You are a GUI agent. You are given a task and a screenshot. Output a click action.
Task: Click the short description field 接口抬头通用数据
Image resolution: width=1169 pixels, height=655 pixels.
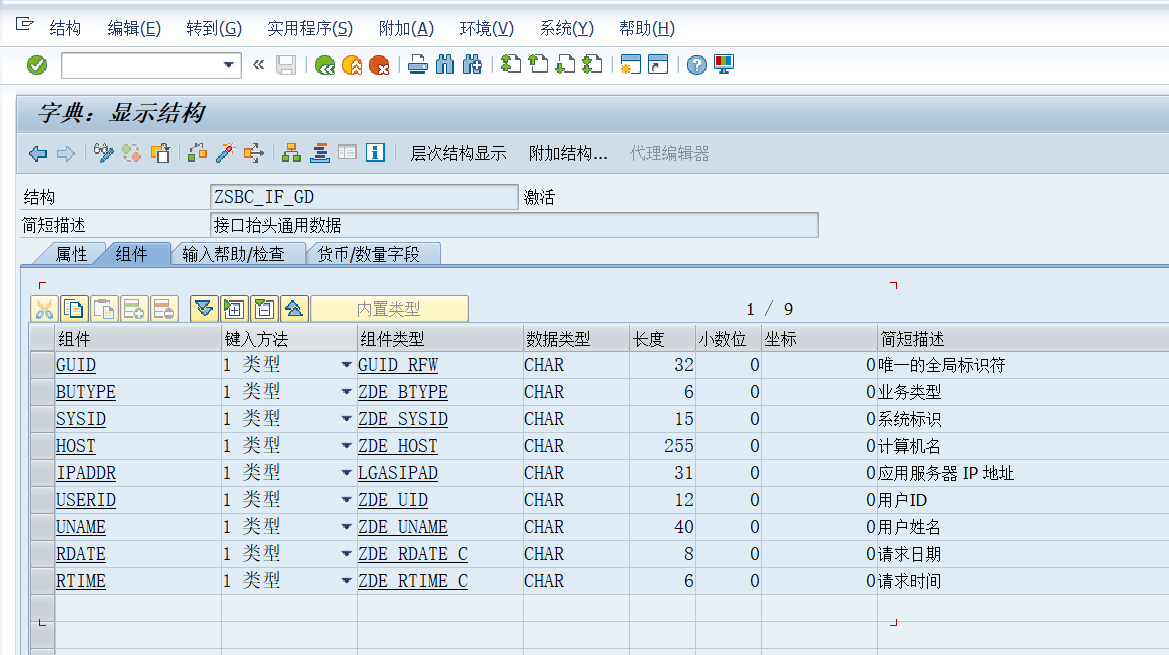coord(514,225)
